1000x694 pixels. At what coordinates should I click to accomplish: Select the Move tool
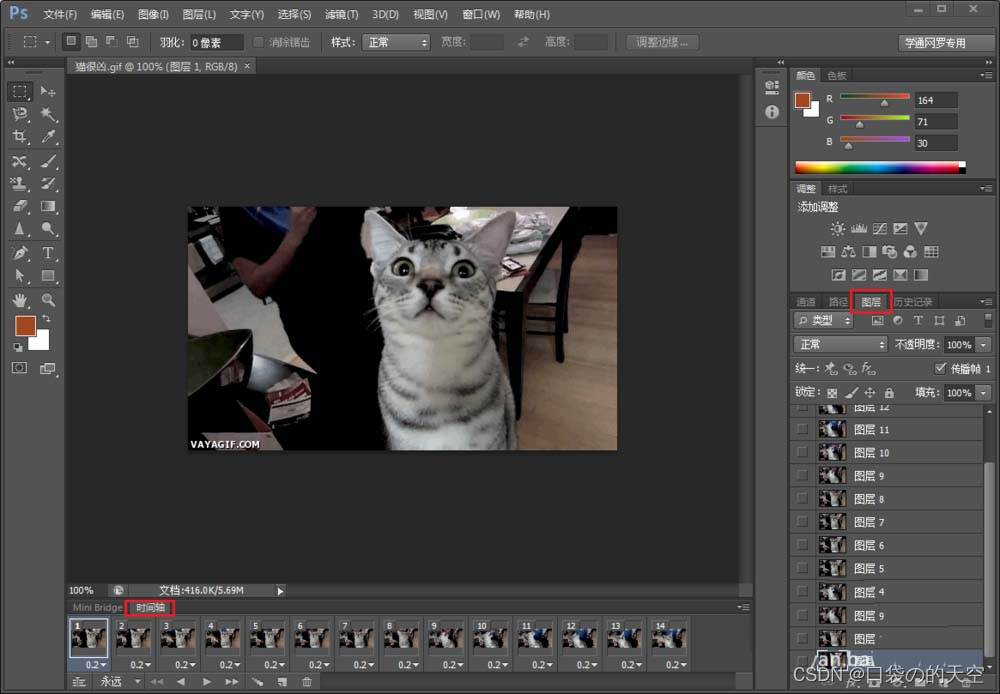pos(48,91)
